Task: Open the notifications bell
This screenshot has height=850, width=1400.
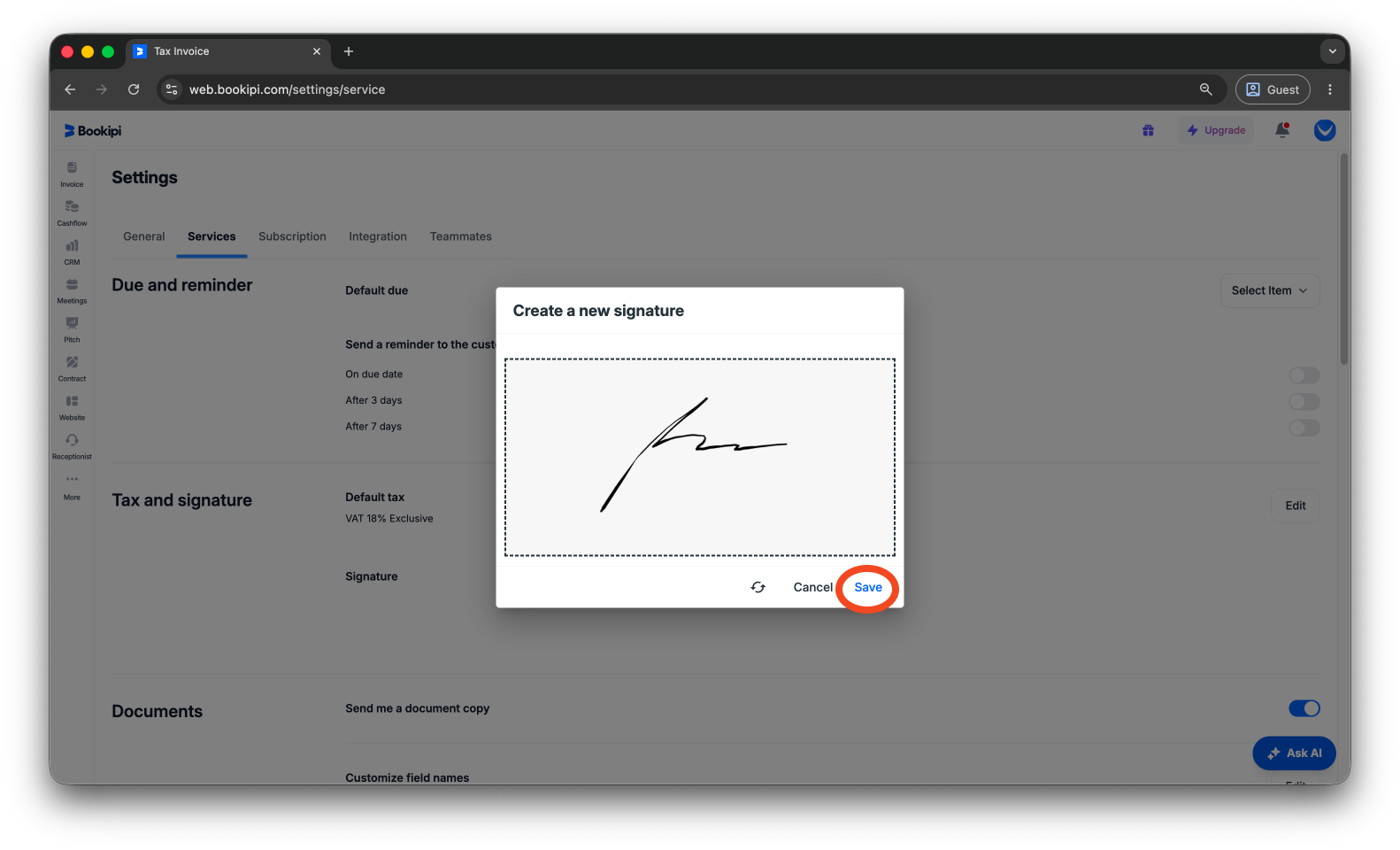Action: click(1281, 130)
